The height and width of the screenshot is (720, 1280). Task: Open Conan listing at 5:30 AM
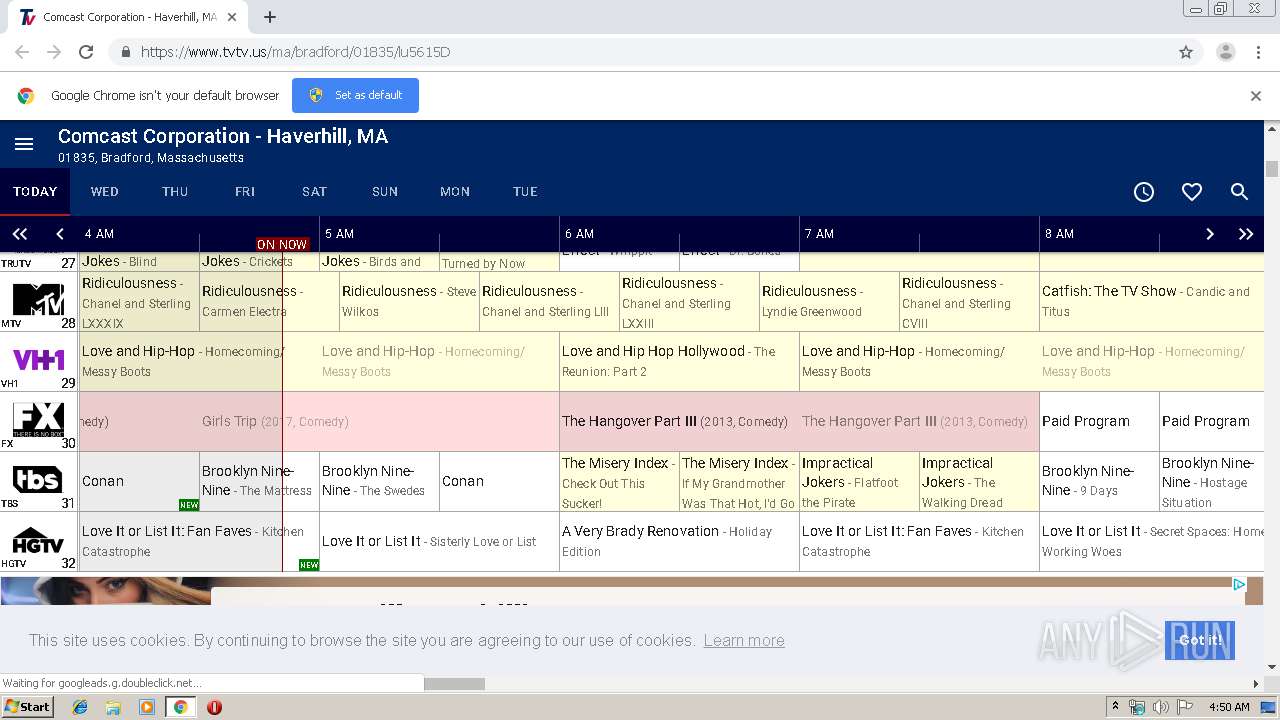point(500,481)
